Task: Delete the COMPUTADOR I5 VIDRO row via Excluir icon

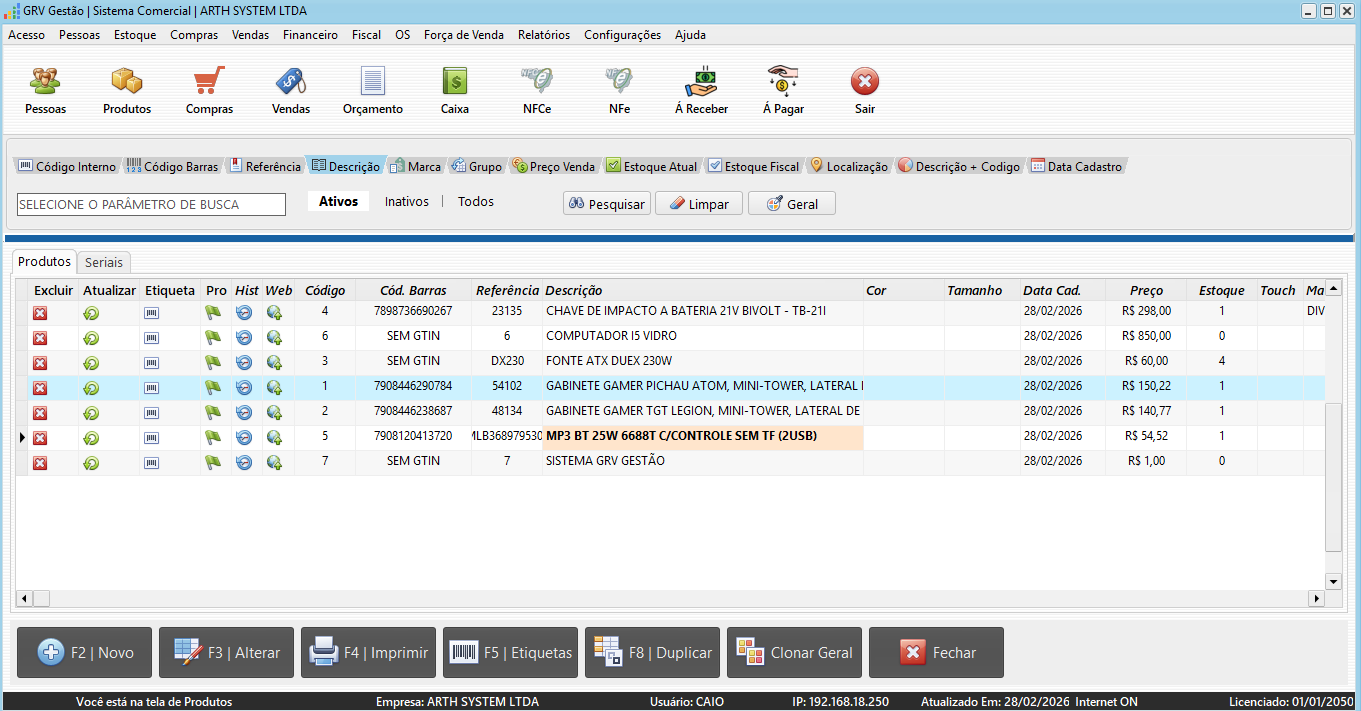Action: point(40,338)
